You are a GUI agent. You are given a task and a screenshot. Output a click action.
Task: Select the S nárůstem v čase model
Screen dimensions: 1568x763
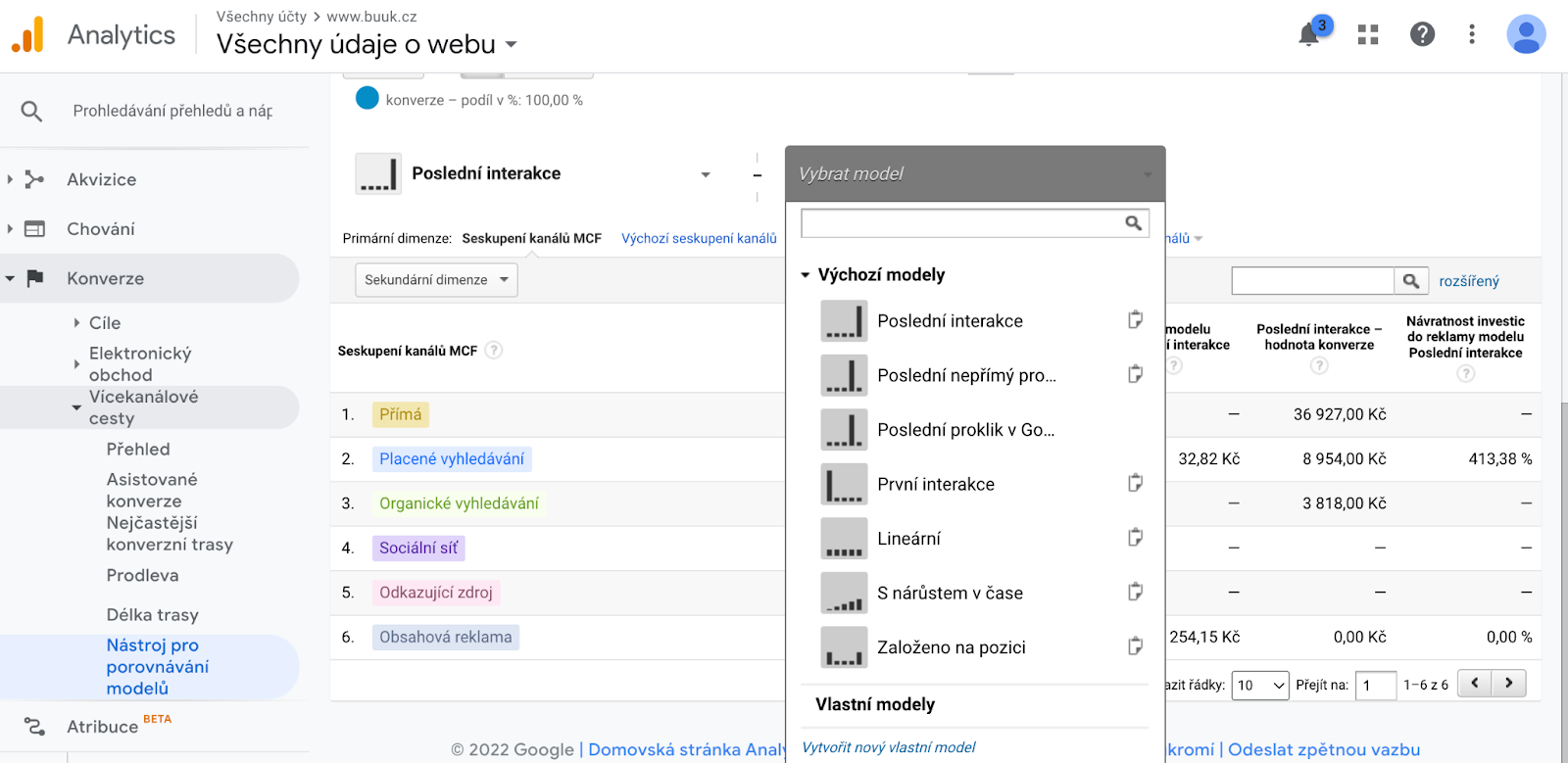point(950,593)
